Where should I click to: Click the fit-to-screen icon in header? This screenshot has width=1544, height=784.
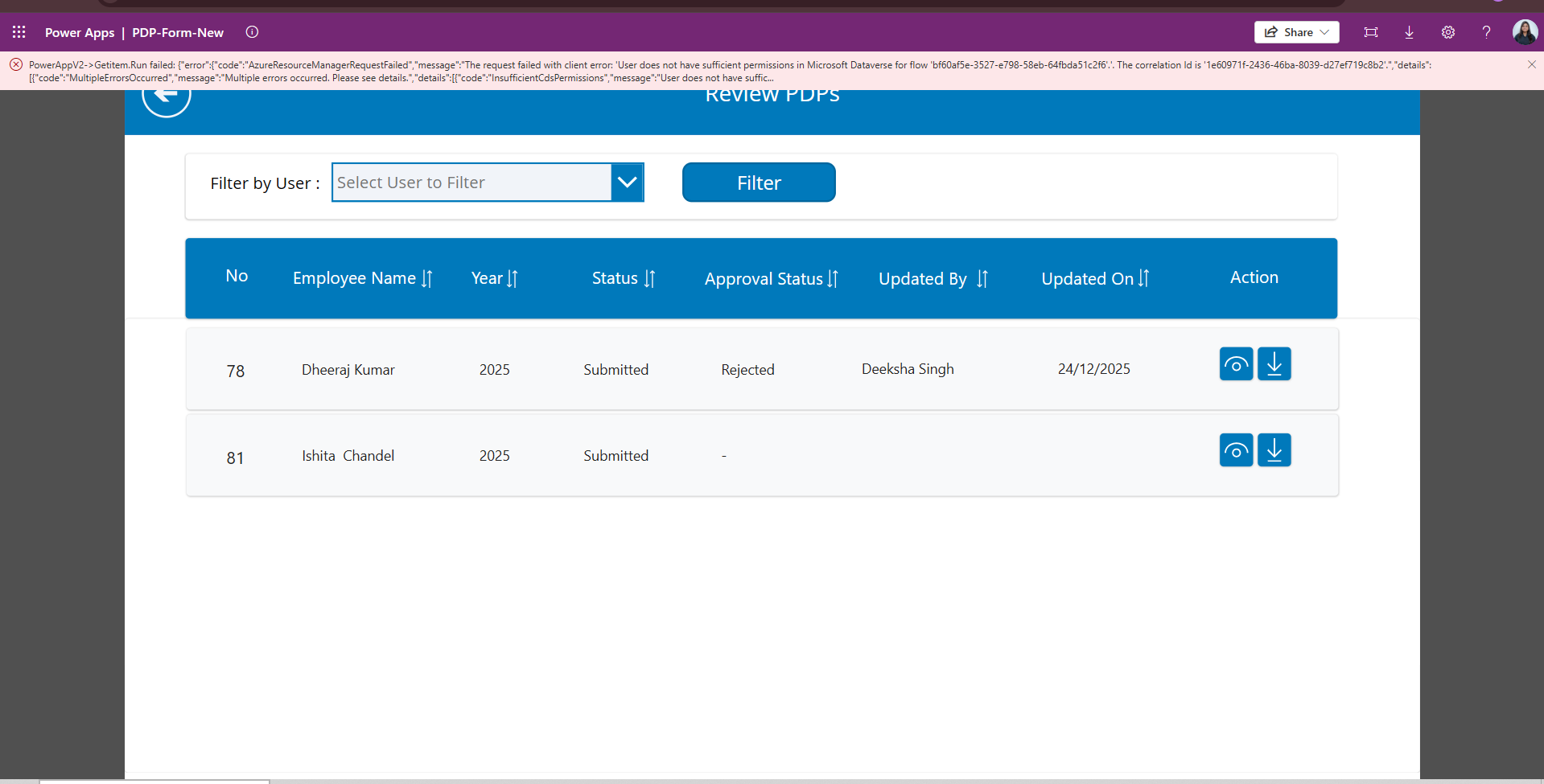(x=1370, y=32)
